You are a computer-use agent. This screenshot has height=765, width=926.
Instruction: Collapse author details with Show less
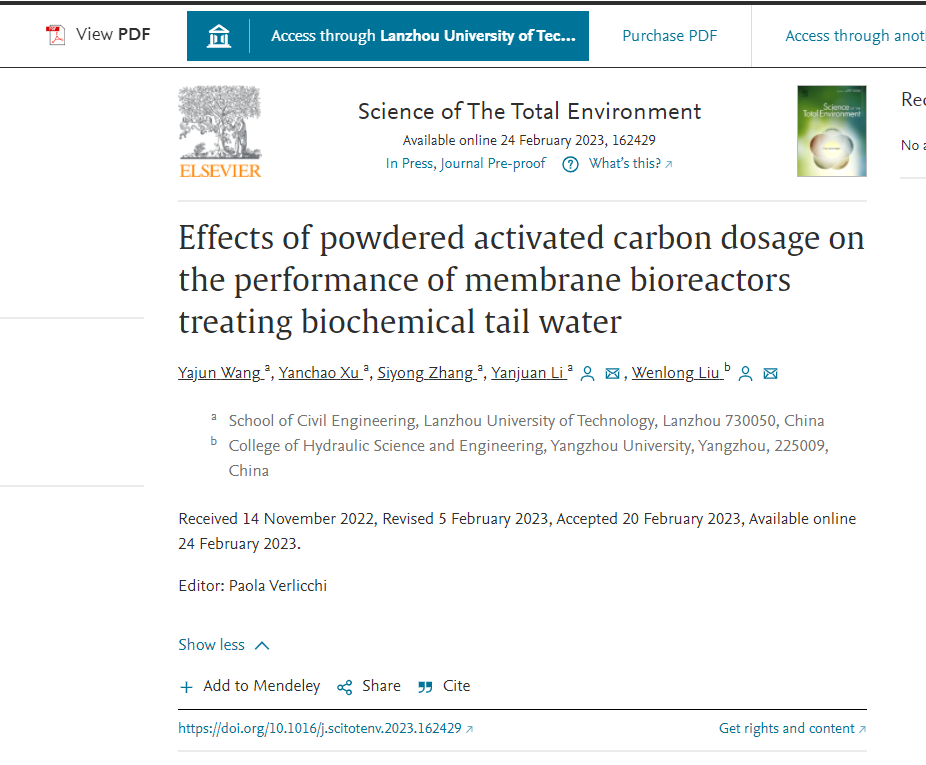224,645
